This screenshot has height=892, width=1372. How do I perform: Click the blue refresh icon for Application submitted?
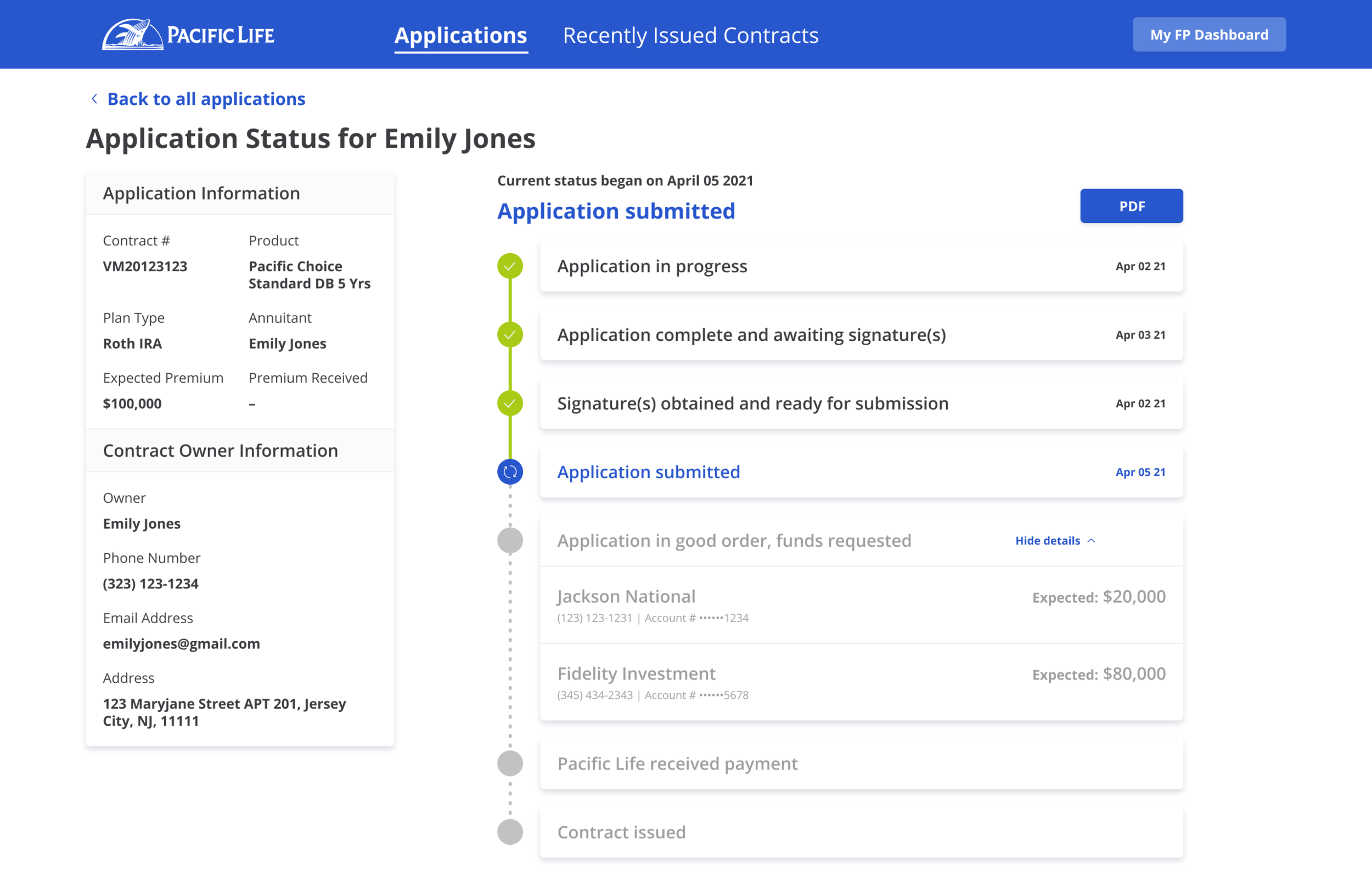(510, 472)
